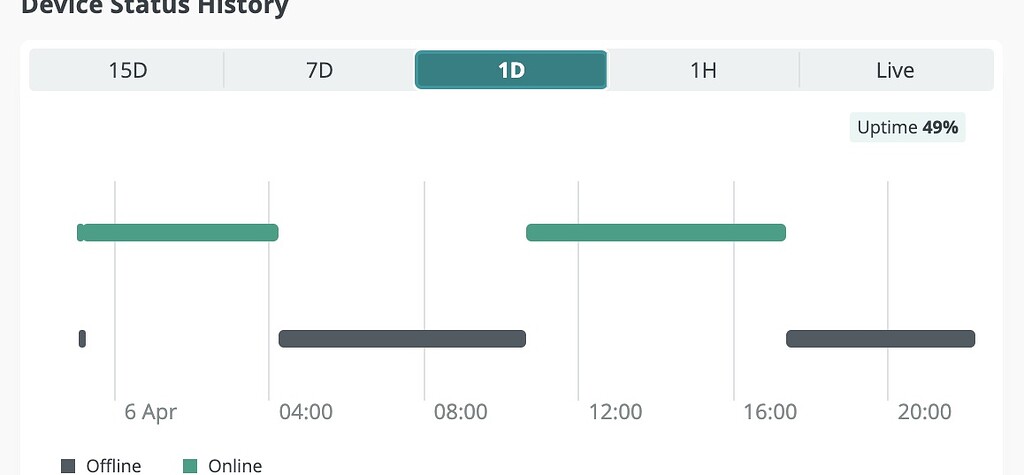The height and width of the screenshot is (475, 1024).
Task: Click the 08:00 time axis label
Action: tap(460, 412)
